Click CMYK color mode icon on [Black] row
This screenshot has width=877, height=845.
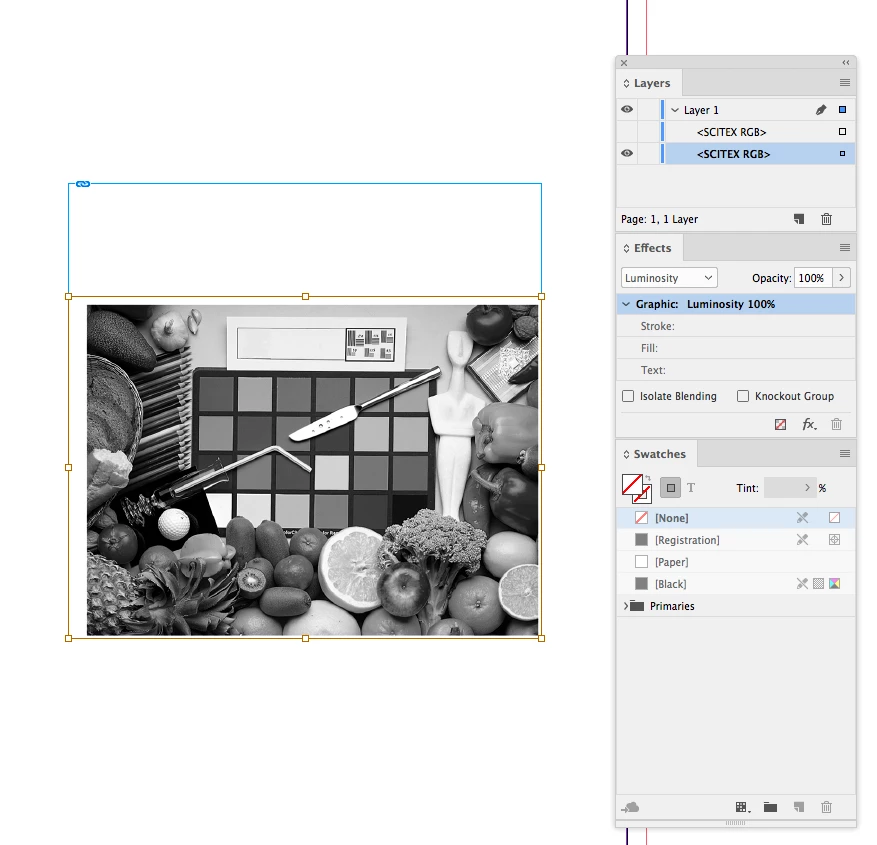[834, 584]
